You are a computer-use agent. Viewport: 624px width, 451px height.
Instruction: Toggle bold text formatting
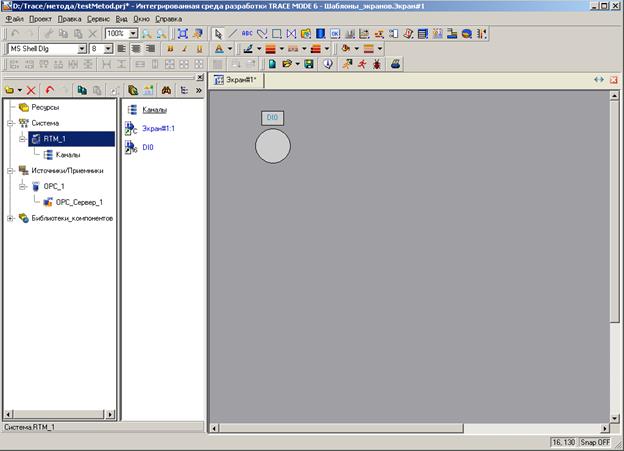169,48
